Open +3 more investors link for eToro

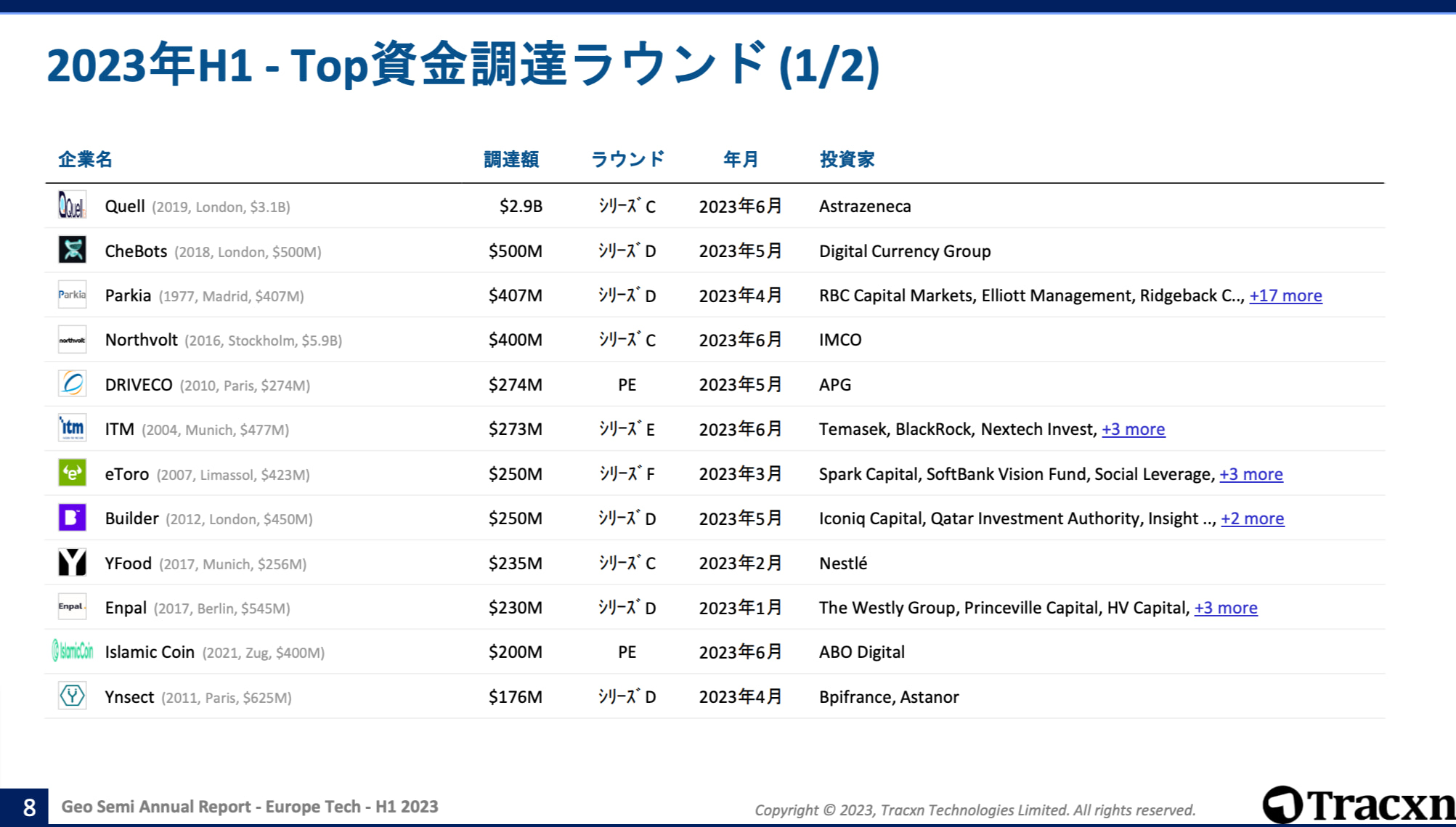(1250, 474)
